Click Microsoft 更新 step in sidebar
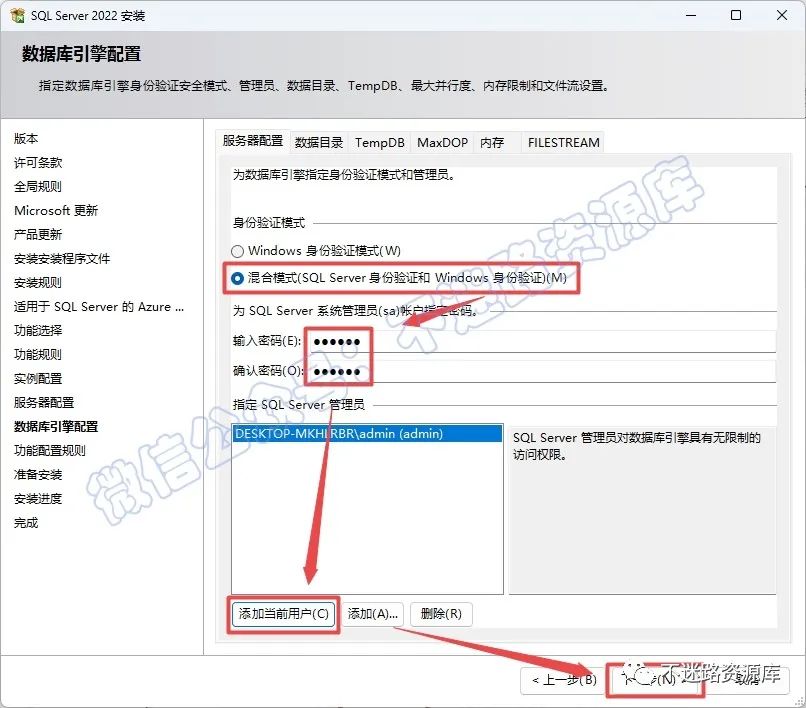Image resolution: width=806 pixels, height=708 pixels. click(x=56, y=210)
